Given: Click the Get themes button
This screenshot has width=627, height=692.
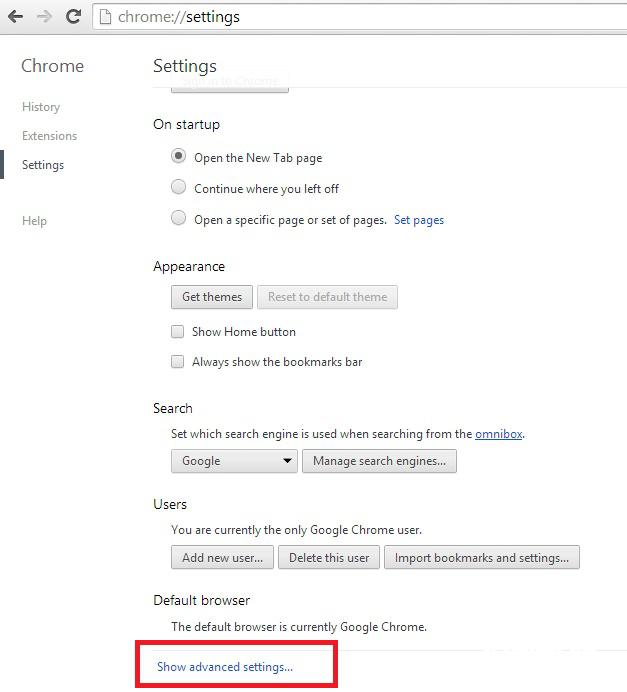Looking at the screenshot, I should pyautogui.click(x=212, y=297).
